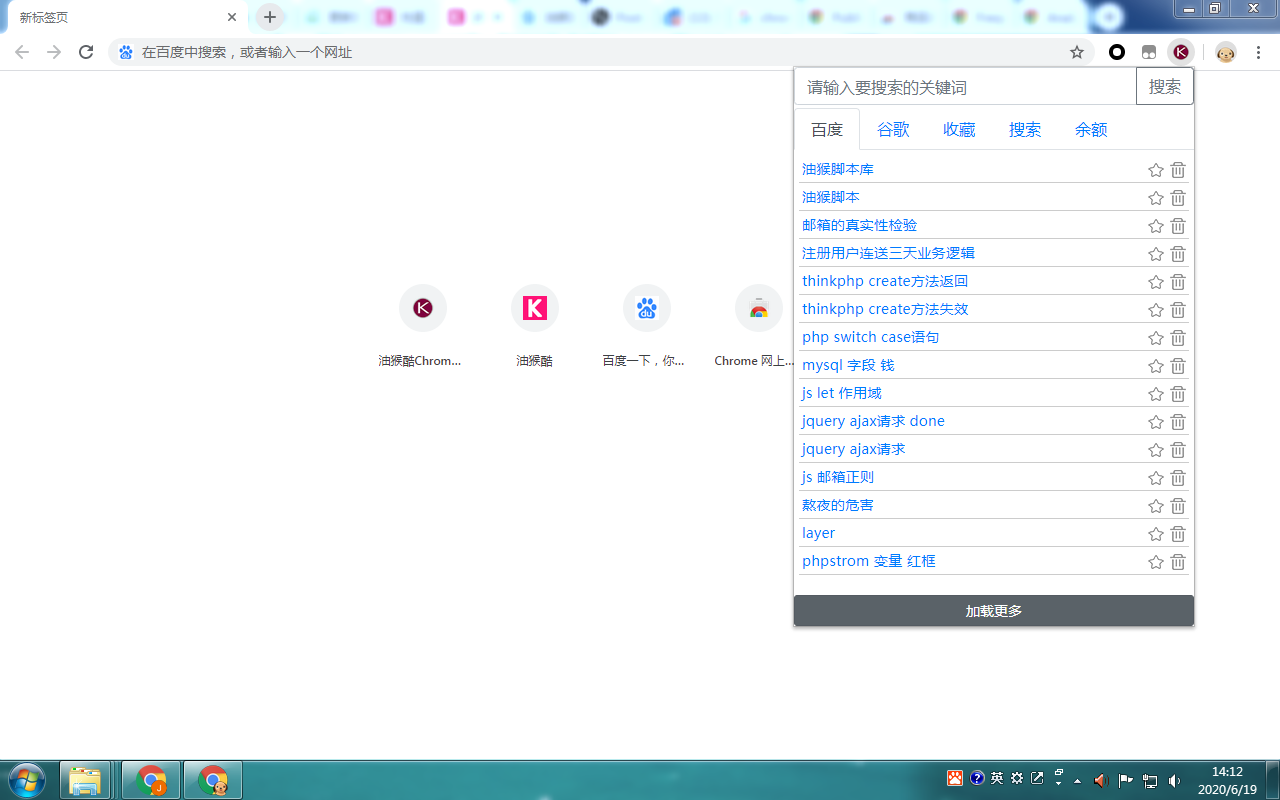Remove the 注册用户连送三天业务逻辑 entry

point(1178,254)
